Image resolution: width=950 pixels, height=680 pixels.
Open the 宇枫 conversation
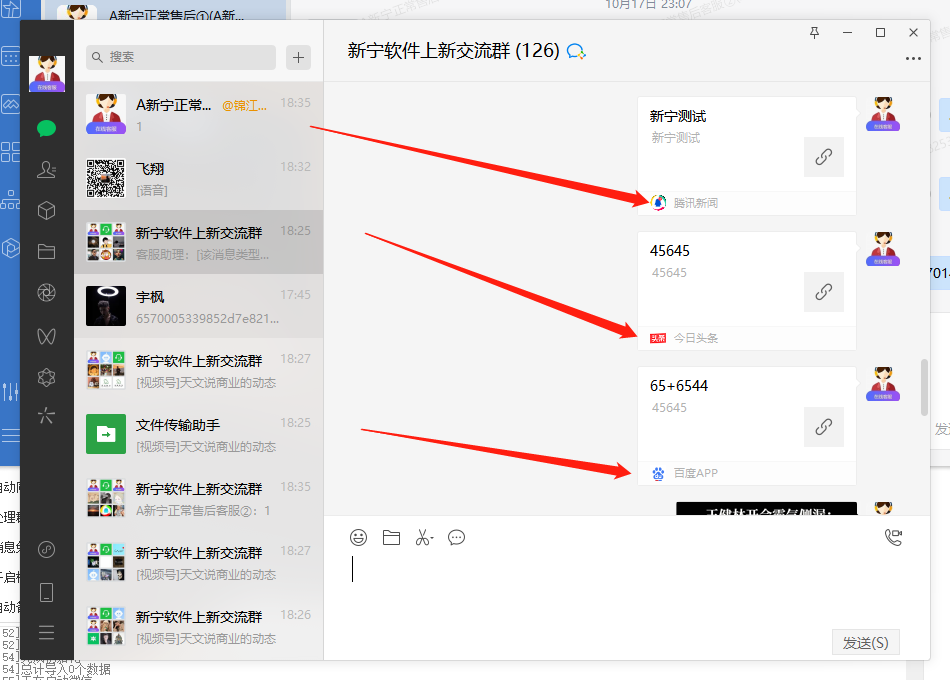[x=198, y=306]
